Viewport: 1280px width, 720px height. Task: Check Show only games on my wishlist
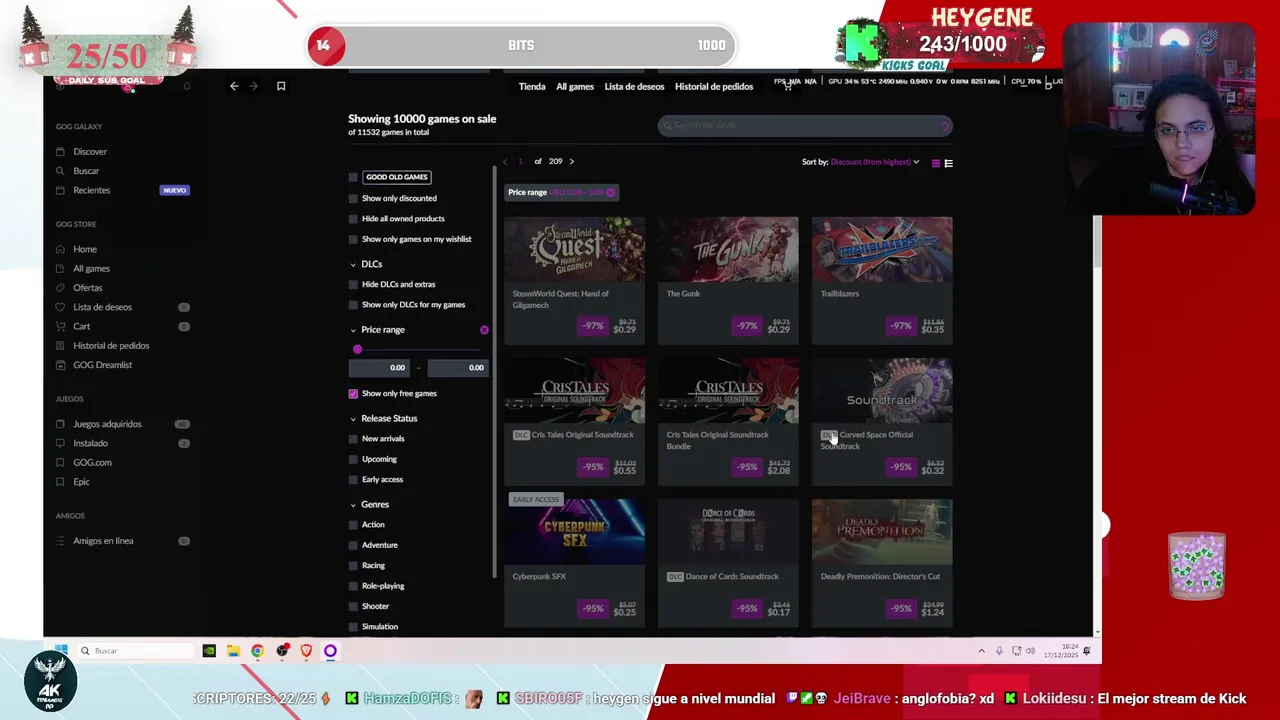pyautogui.click(x=353, y=239)
